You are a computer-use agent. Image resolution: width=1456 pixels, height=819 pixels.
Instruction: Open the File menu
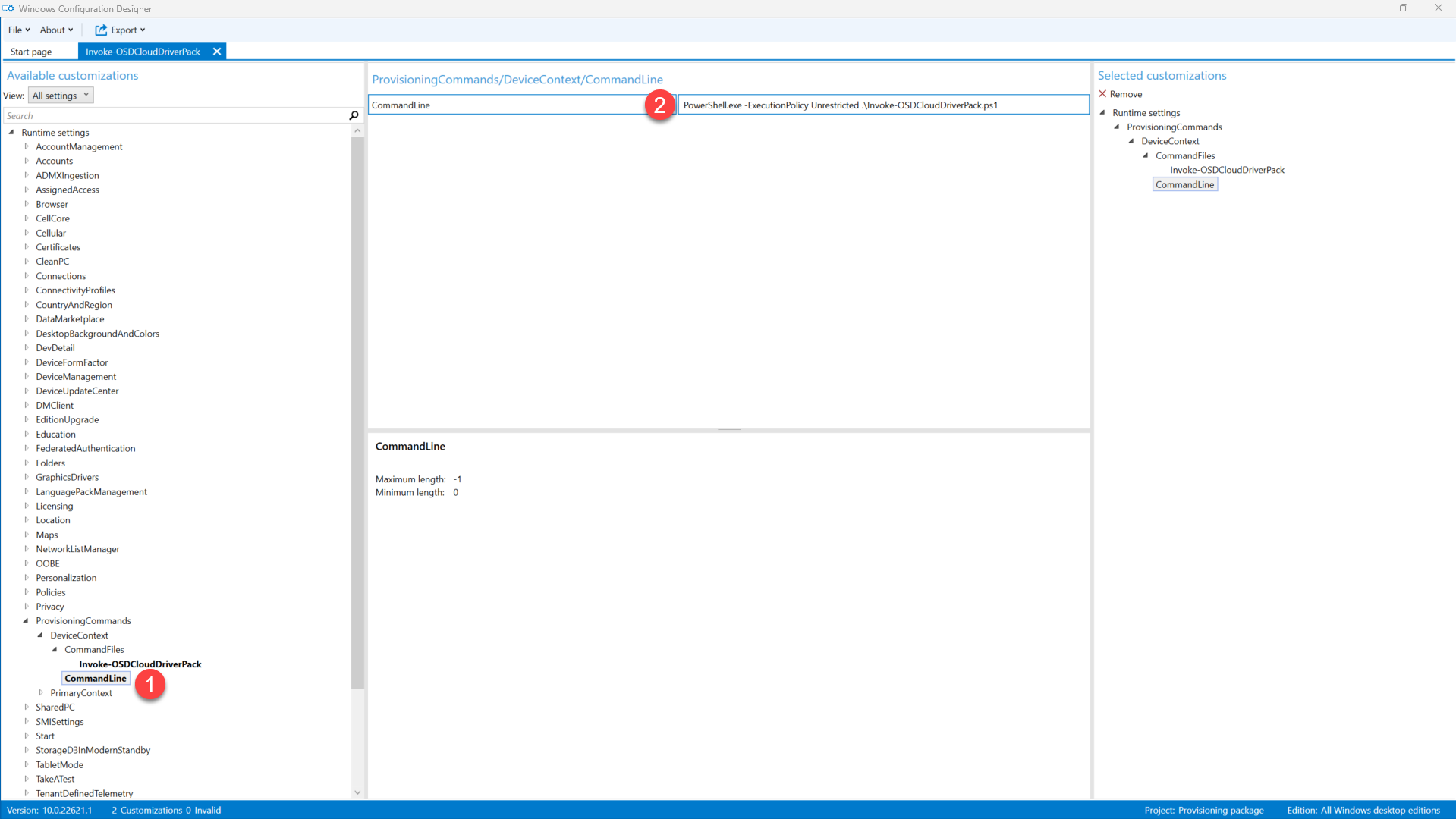pyautogui.click(x=18, y=30)
